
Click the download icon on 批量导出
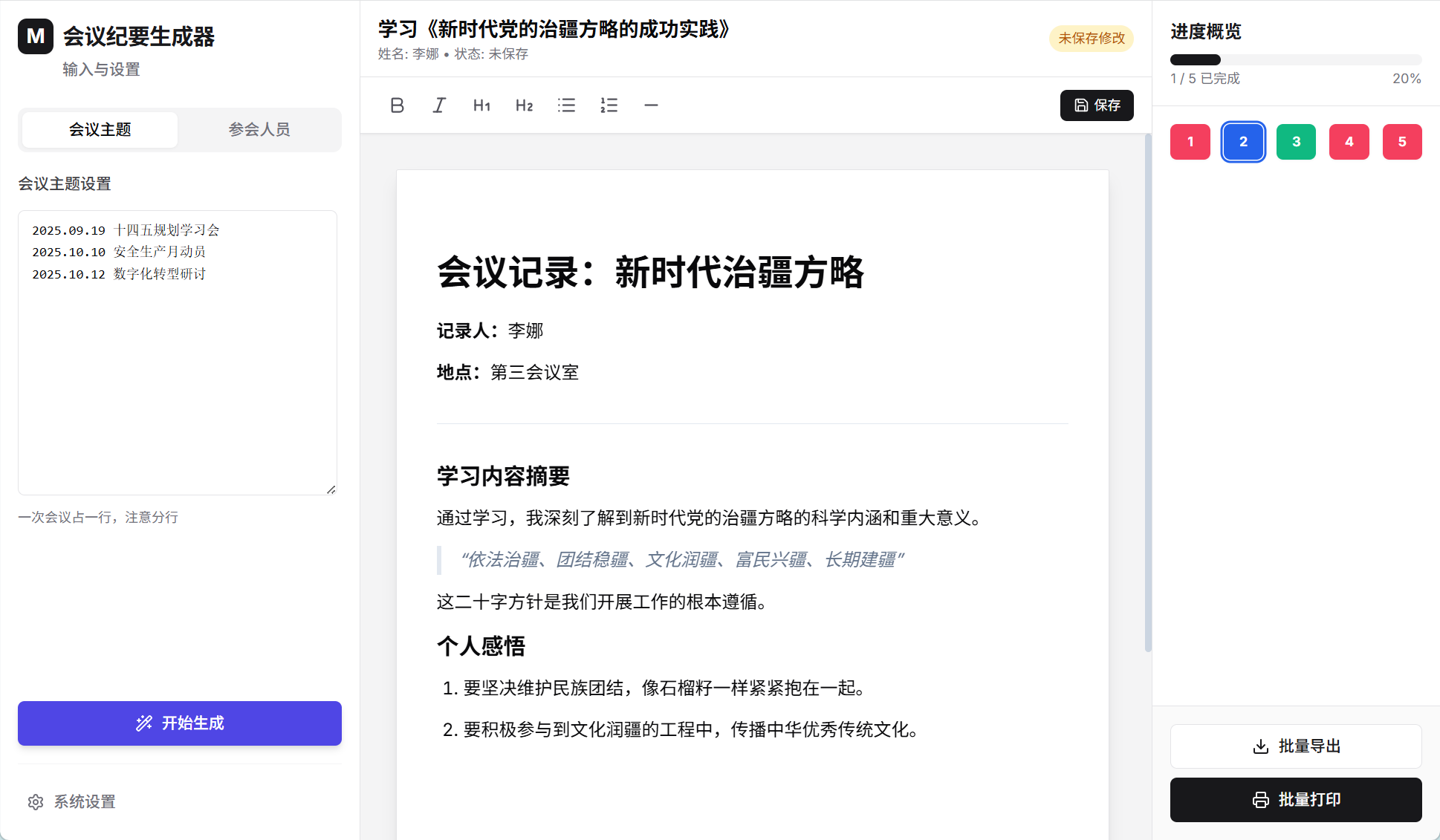click(x=1260, y=746)
